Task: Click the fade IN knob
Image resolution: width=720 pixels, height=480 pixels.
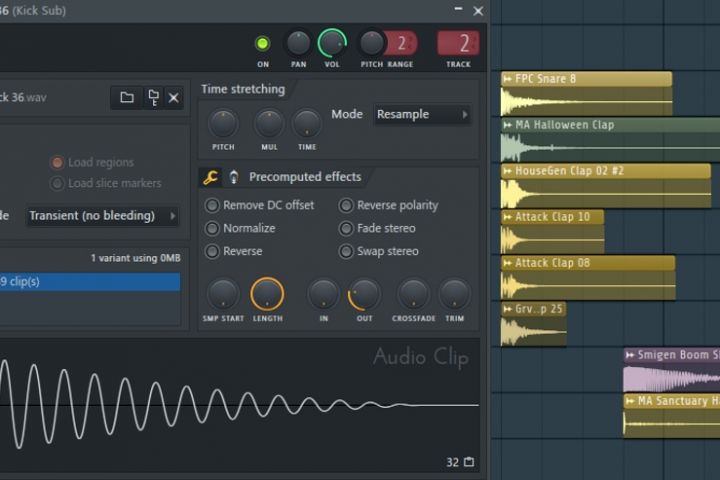Action: (x=324, y=294)
